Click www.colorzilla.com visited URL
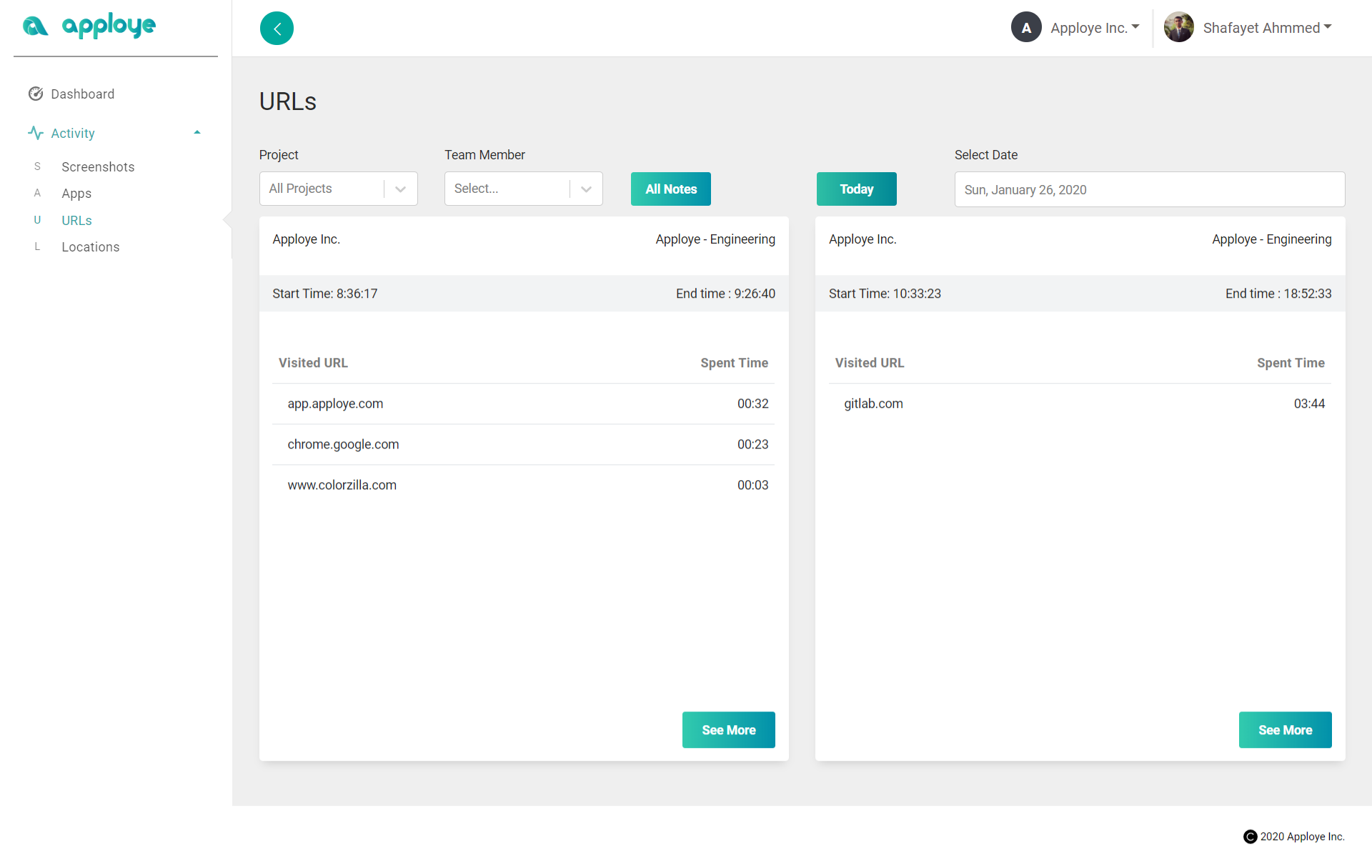Image resolution: width=1372 pixels, height=868 pixels. (x=342, y=485)
